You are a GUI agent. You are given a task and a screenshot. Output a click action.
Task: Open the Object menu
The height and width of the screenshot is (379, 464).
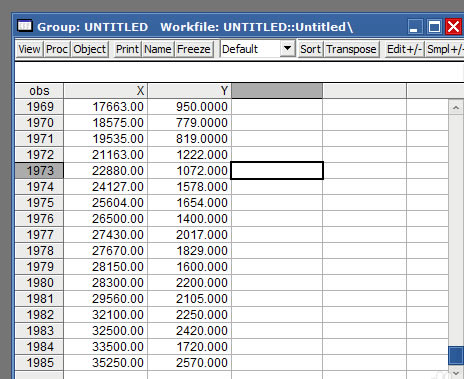click(x=90, y=49)
